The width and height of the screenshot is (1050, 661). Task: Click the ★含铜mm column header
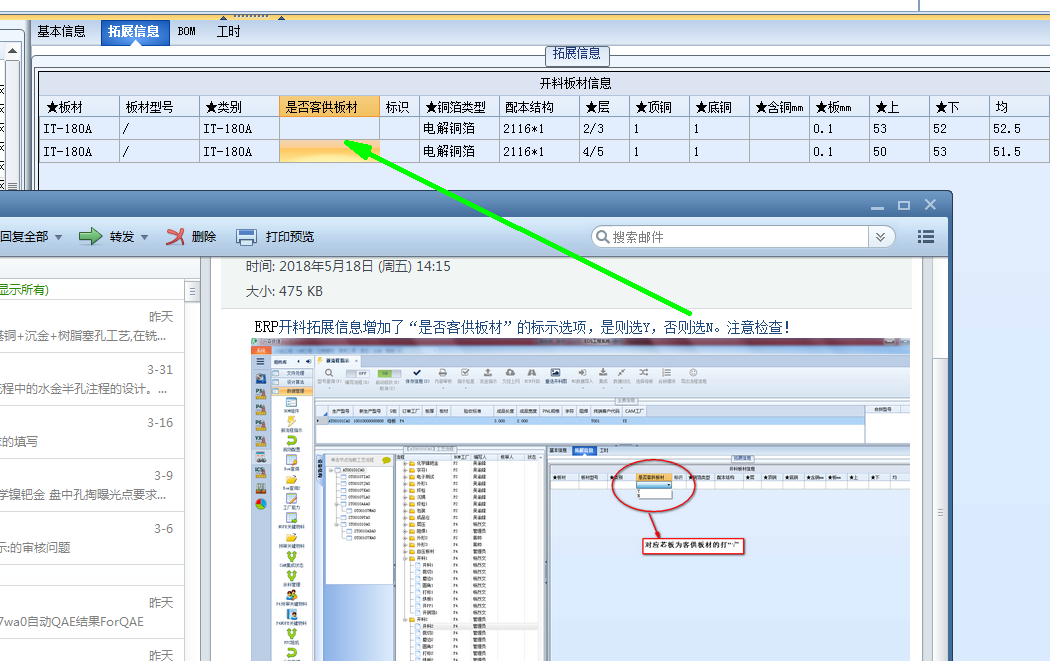(x=779, y=107)
